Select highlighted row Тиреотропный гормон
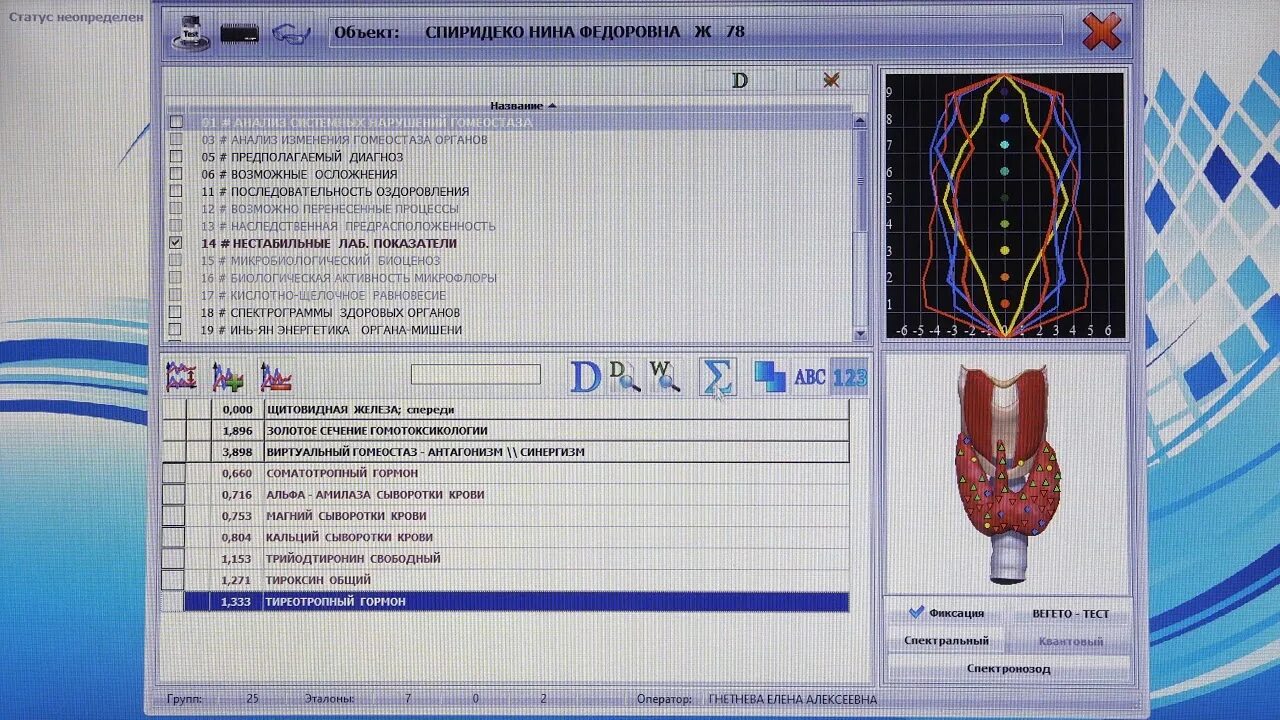 tap(506, 601)
